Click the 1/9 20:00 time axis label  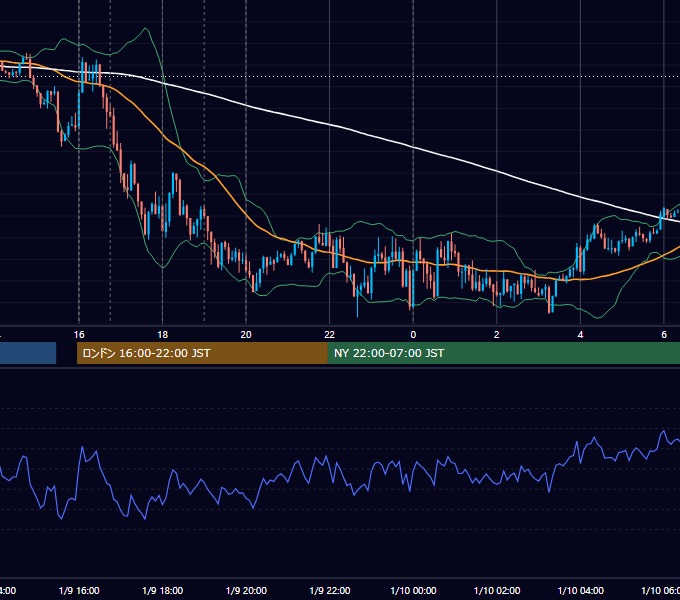pos(246,590)
